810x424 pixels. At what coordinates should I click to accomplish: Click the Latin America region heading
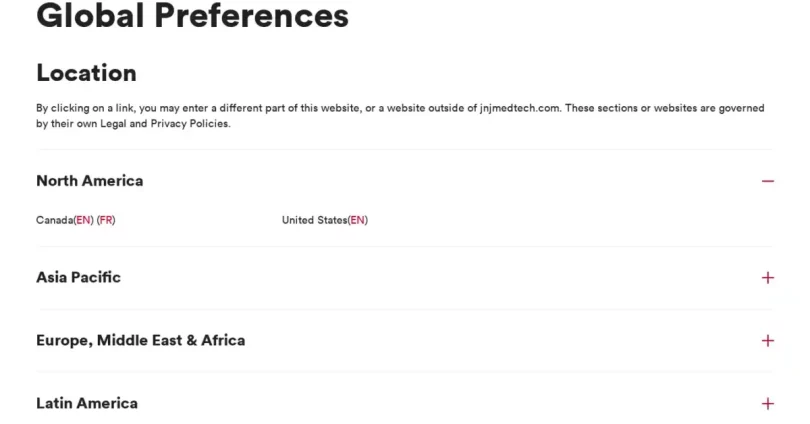click(x=87, y=403)
